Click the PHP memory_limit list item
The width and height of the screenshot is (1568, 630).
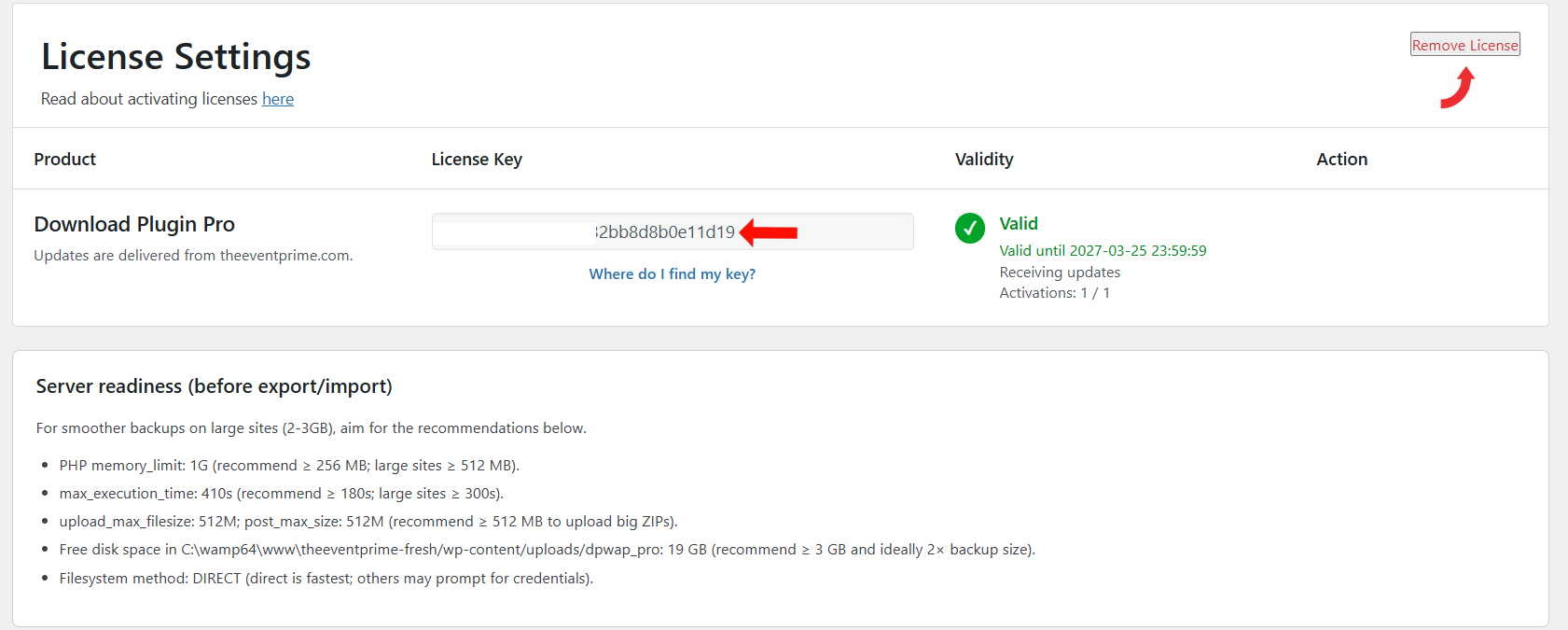[289, 466]
